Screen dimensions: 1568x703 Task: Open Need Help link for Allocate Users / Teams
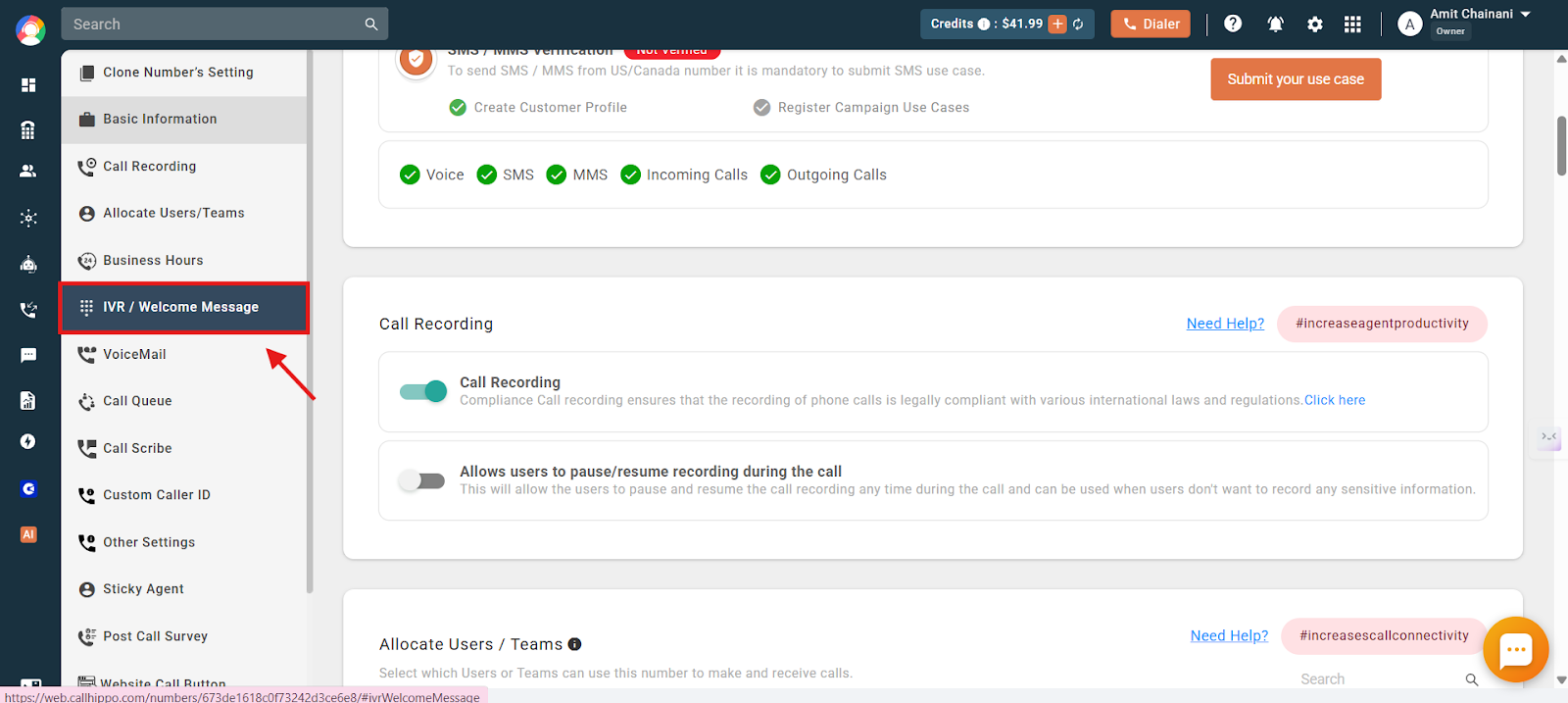(x=1229, y=635)
